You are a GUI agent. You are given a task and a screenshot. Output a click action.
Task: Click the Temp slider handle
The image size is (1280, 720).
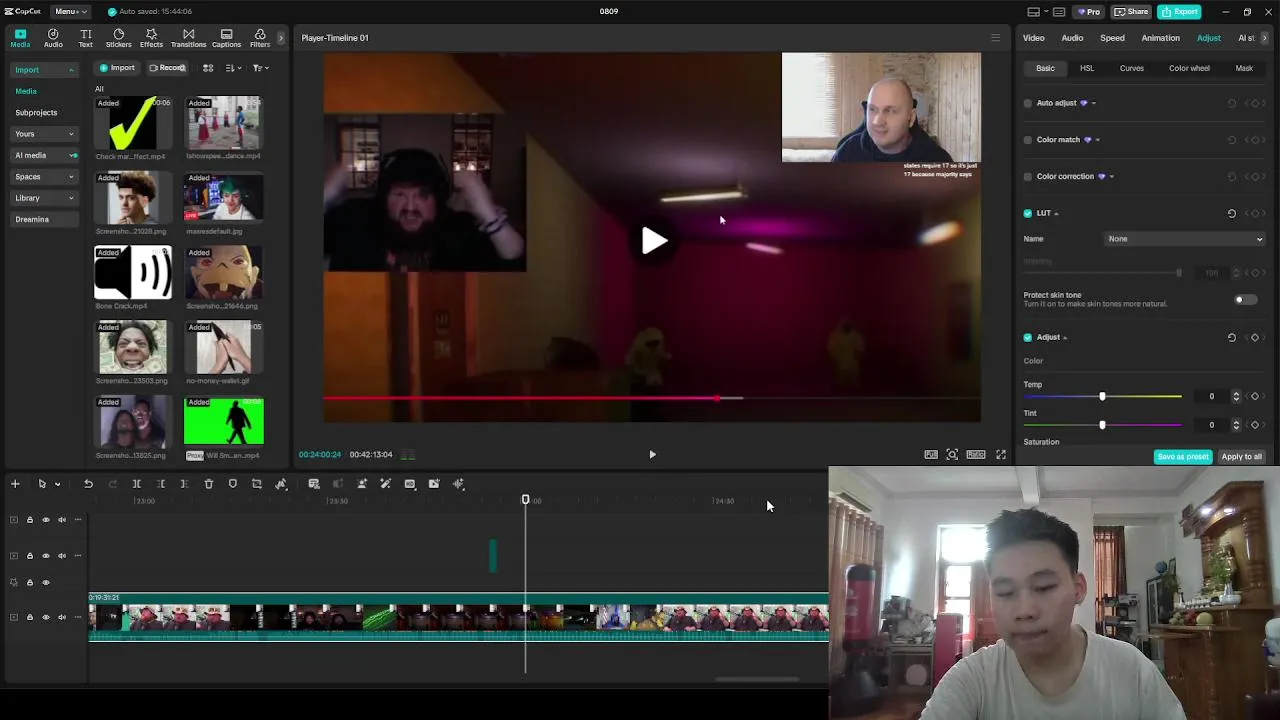tap(1102, 397)
